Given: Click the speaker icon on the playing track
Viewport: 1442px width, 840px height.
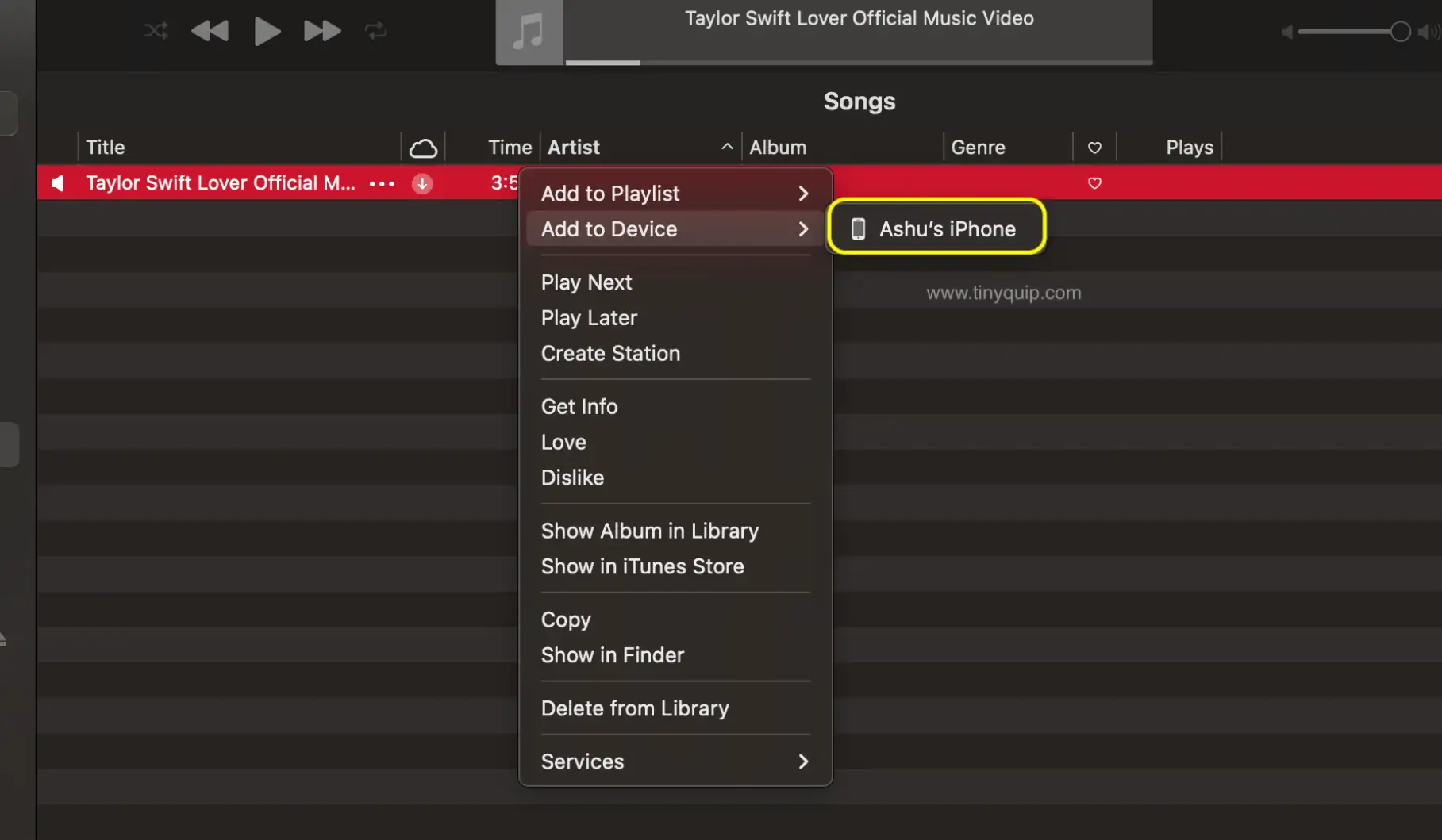Looking at the screenshot, I should (57, 182).
